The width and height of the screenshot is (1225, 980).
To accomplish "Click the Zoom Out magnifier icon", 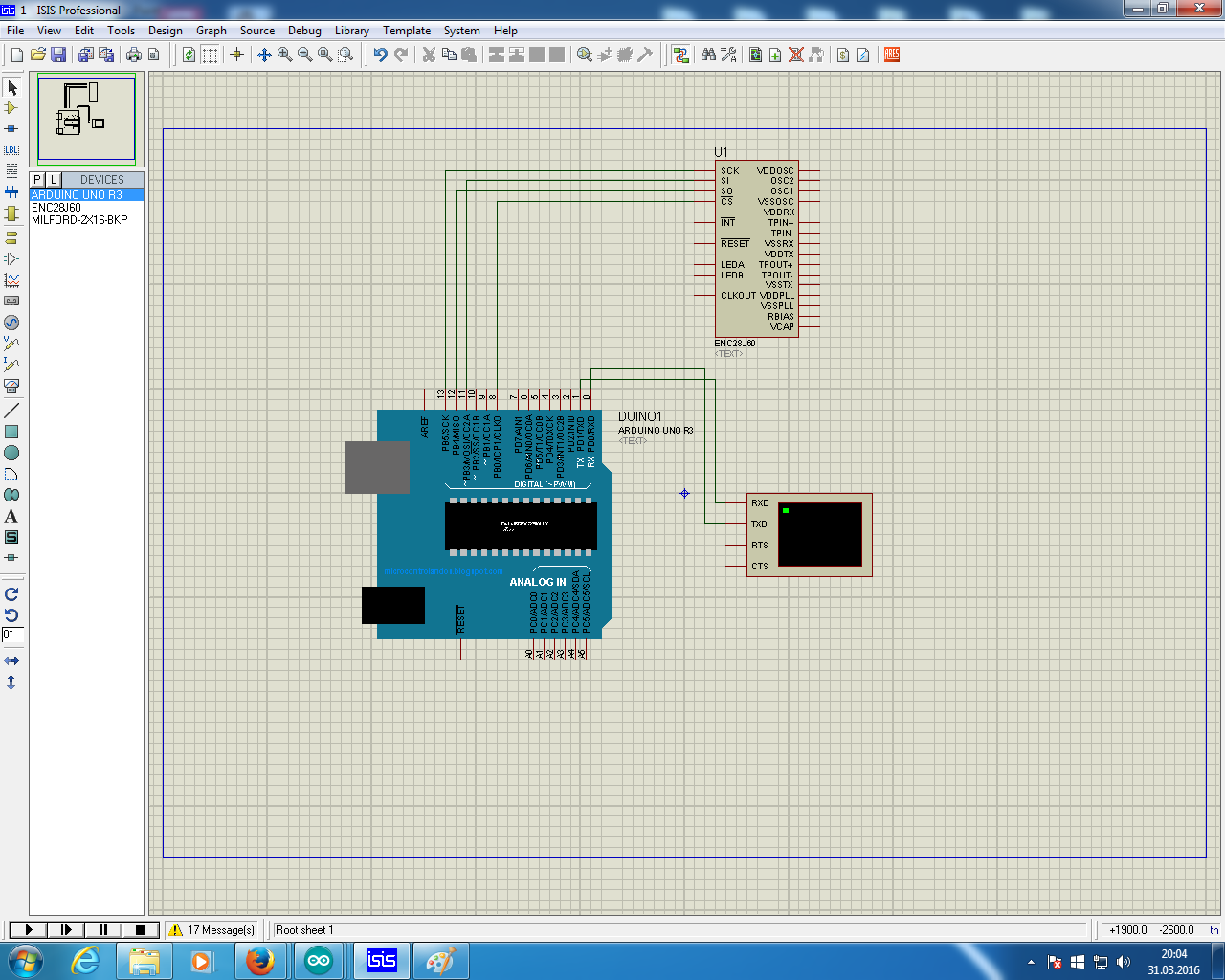I will point(305,55).
